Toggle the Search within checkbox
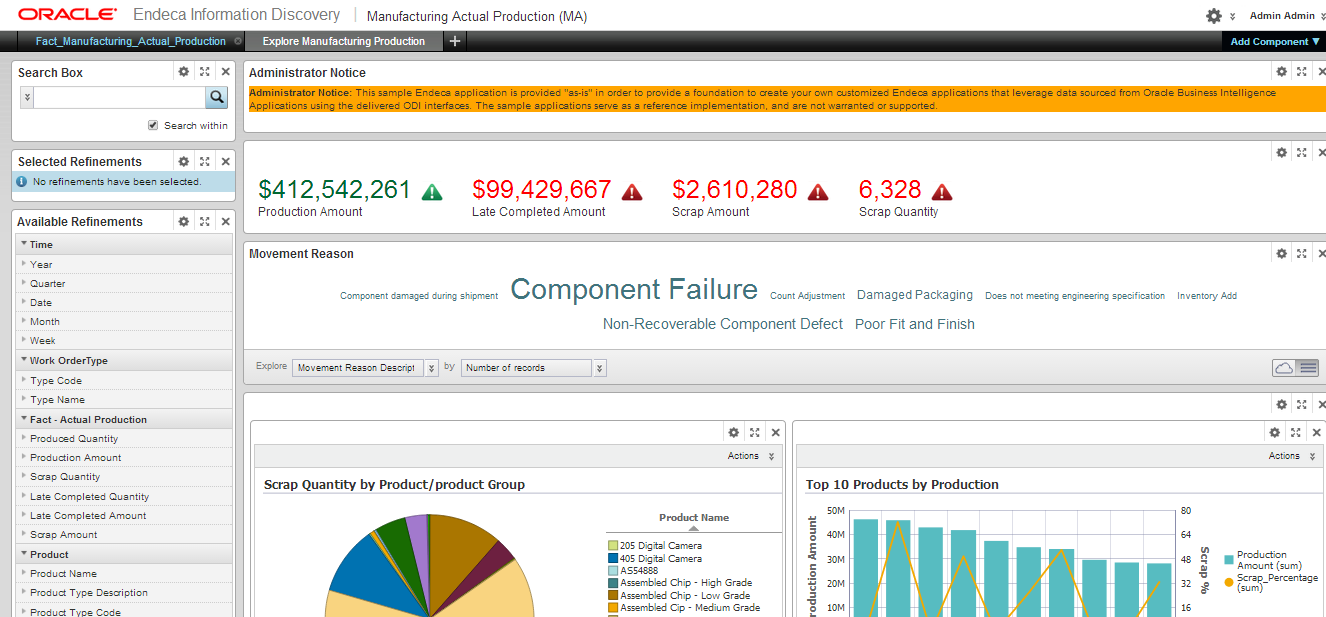 153,125
